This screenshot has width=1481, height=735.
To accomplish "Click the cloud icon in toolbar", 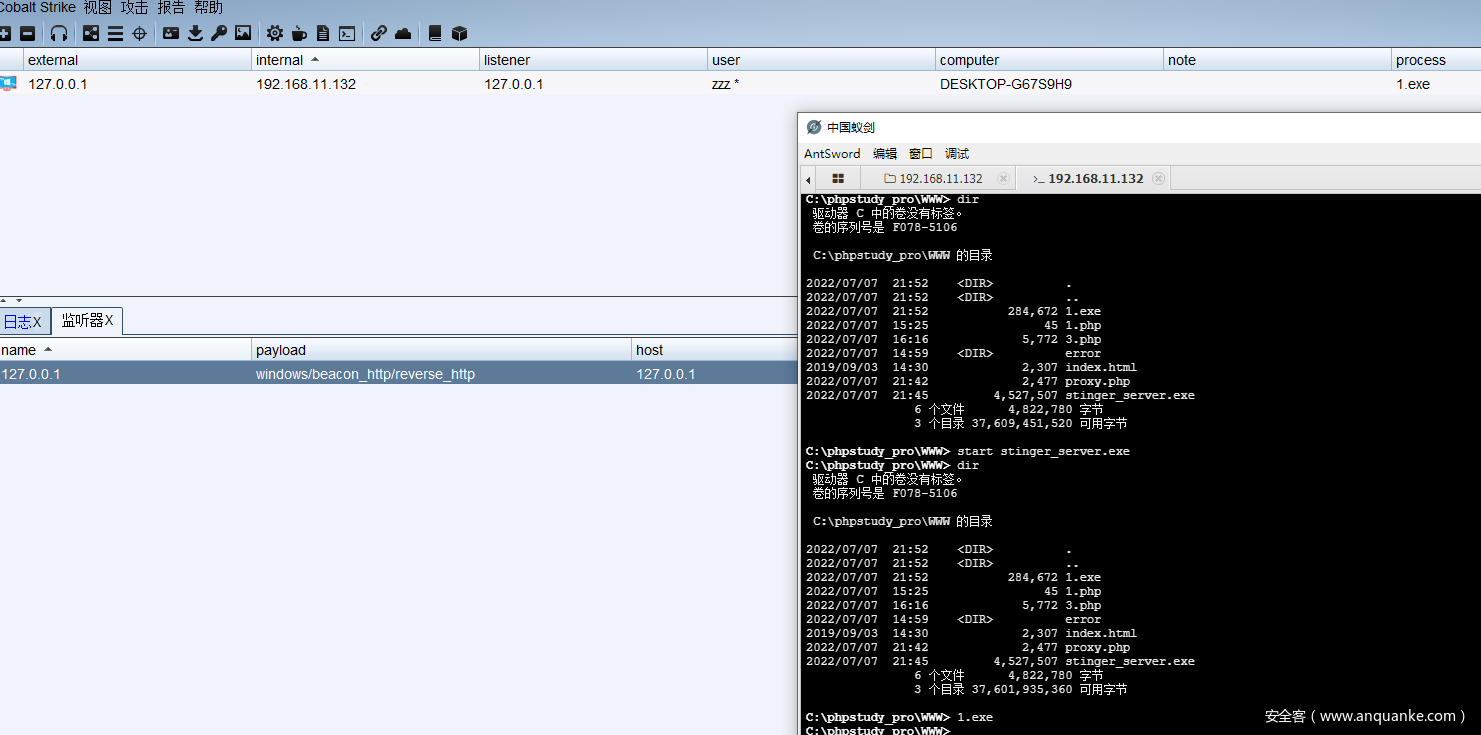I will (x=403, y=33).
